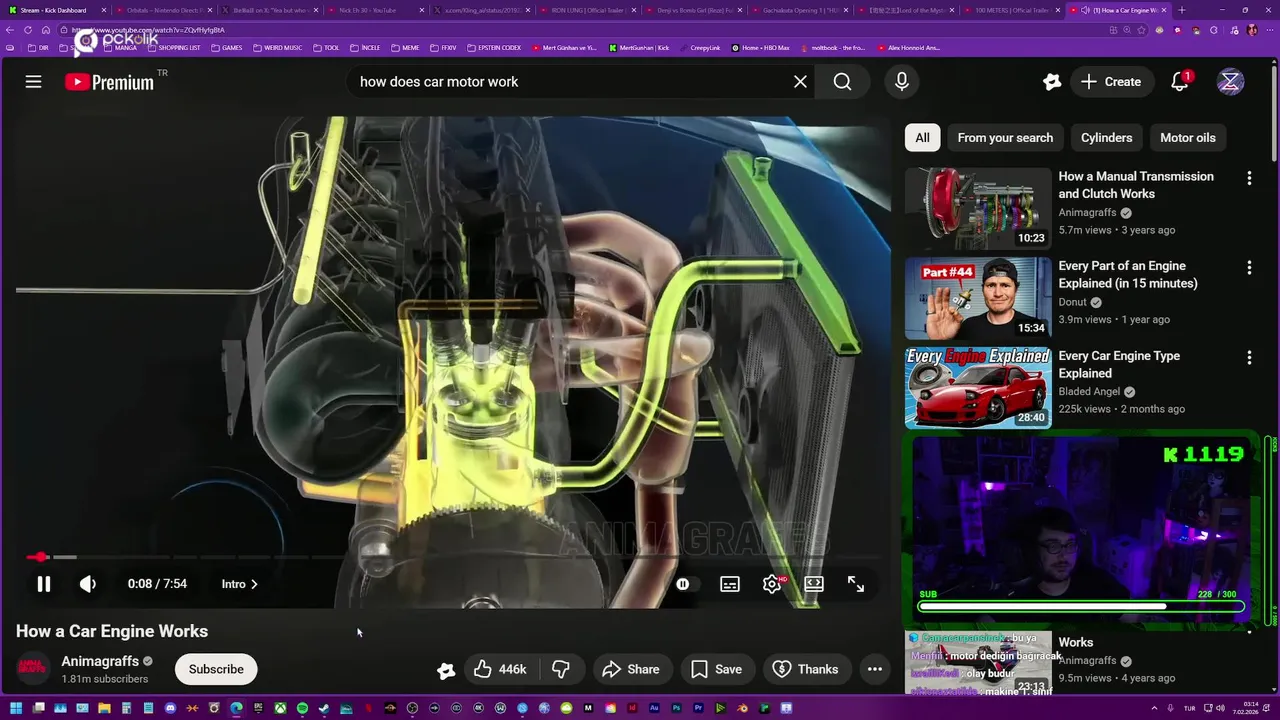
Task: Dislike the video
Action: coord(561,669)
